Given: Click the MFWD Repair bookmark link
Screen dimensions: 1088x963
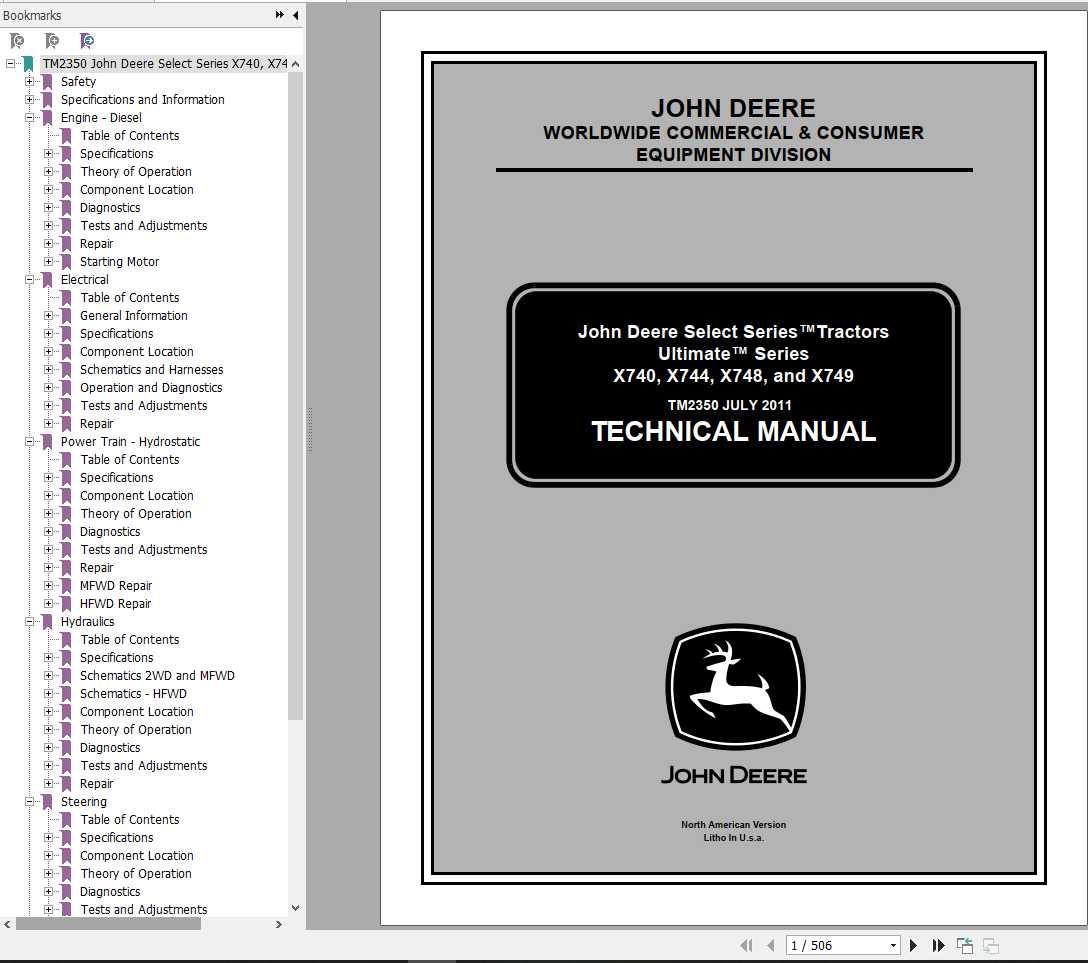Looking at the screenshot, I should coord(115,585).
